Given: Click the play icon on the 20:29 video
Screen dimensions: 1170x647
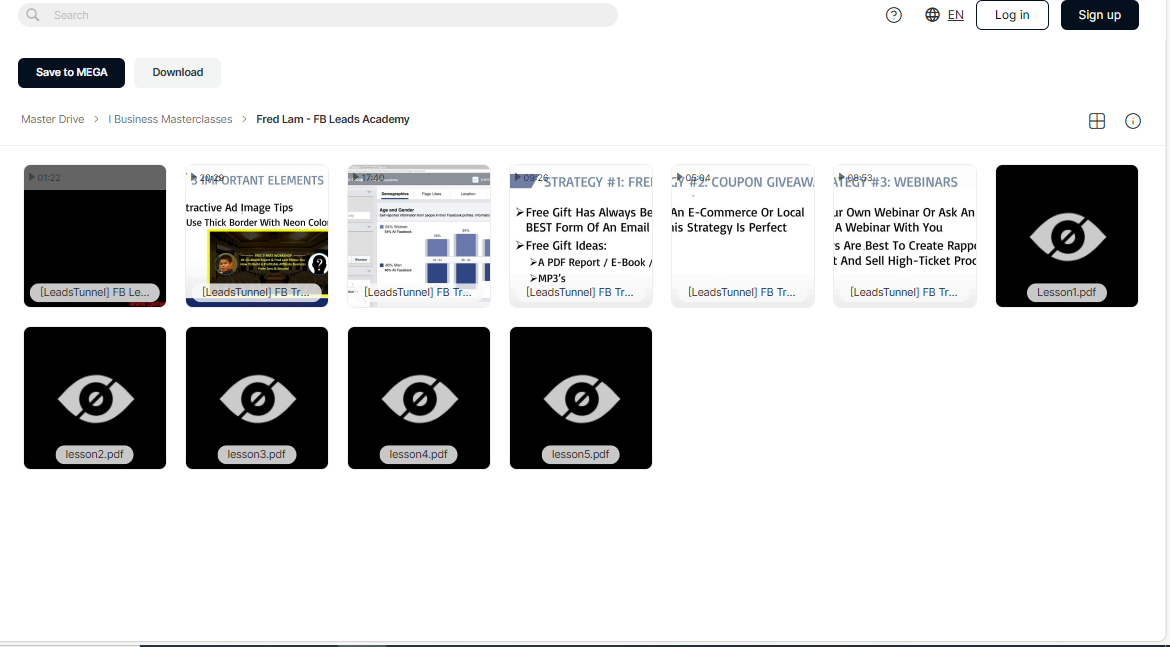Looking at the screenshot, I should pos(194,178).
